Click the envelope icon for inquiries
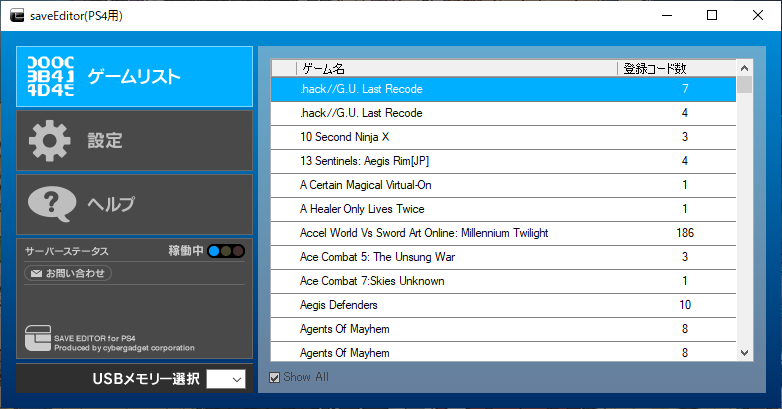This screenshot has height=409, width=782. click(35, 273)
